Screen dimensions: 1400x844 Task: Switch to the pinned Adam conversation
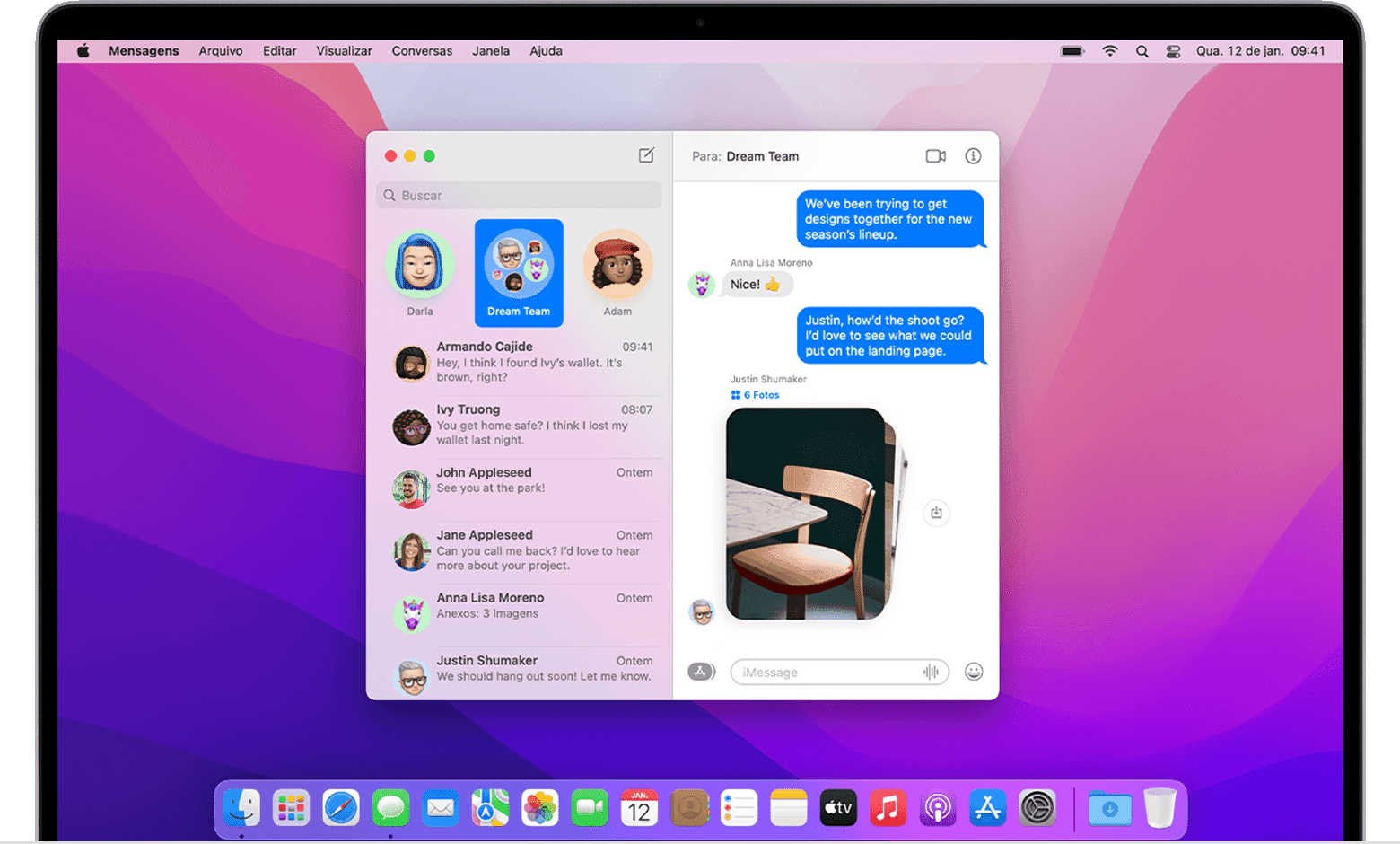[617, 265]
